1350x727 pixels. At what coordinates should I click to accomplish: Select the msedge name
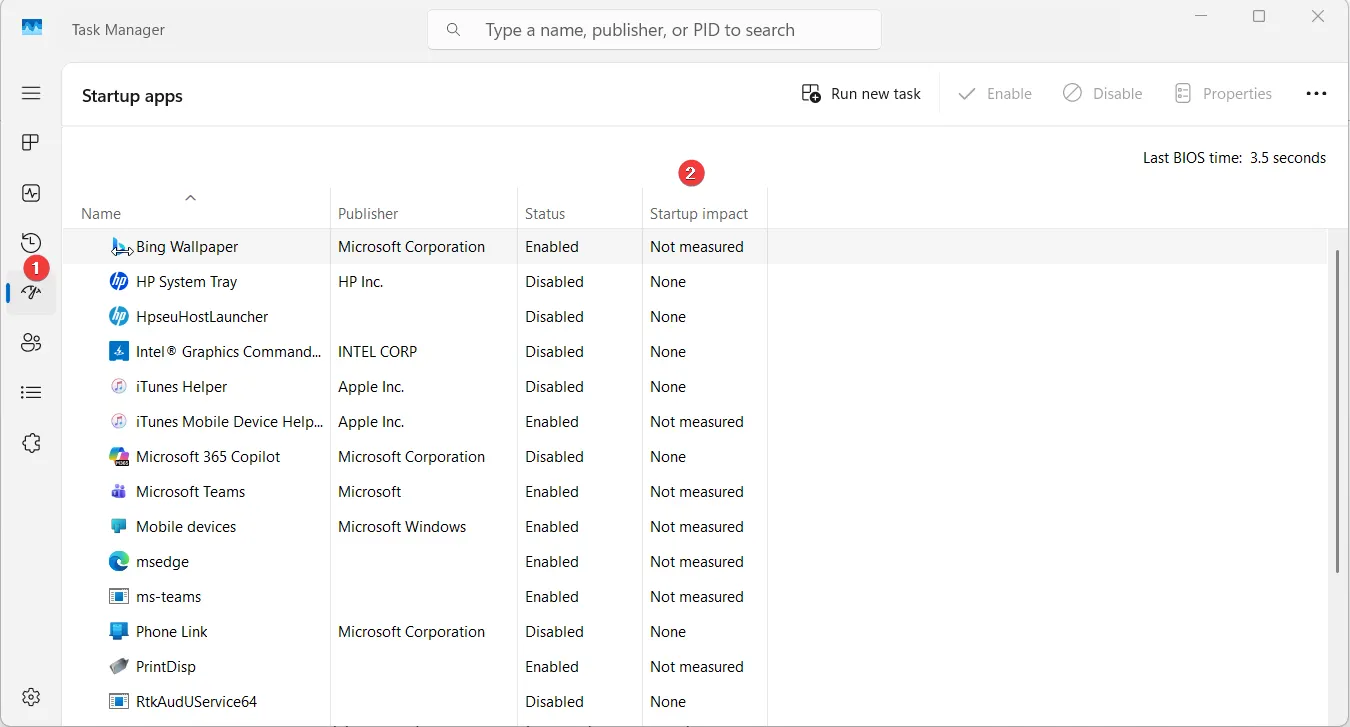(x=162, y=562)
